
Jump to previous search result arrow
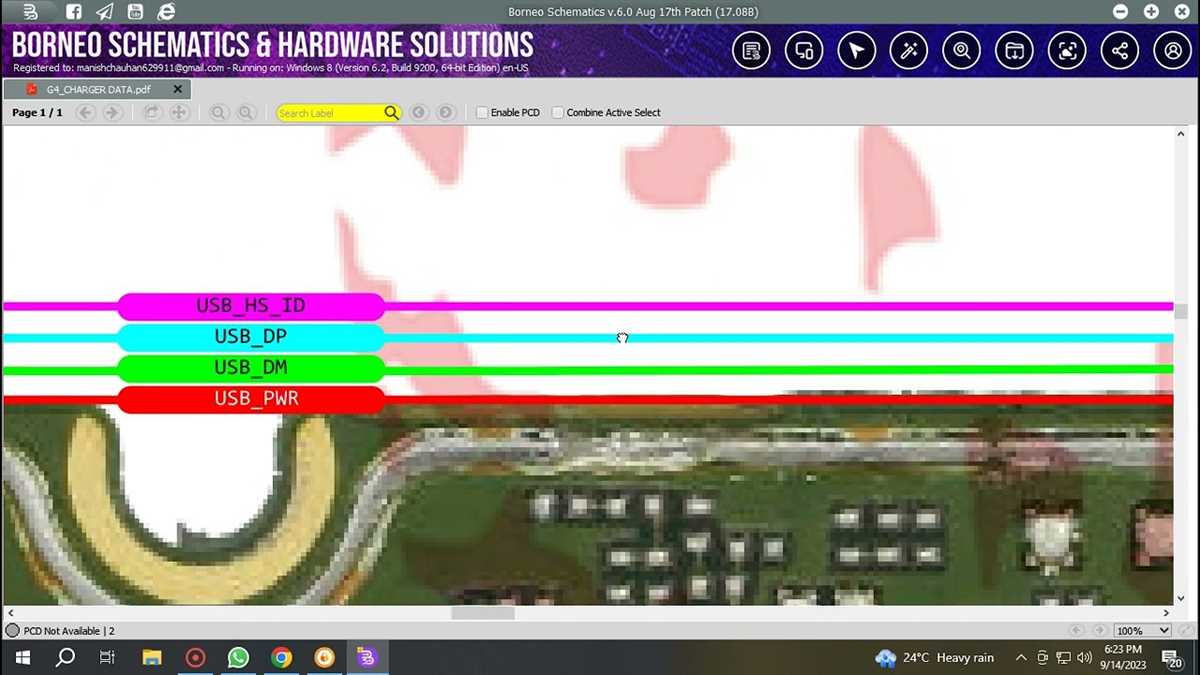(x=419, y=113)
